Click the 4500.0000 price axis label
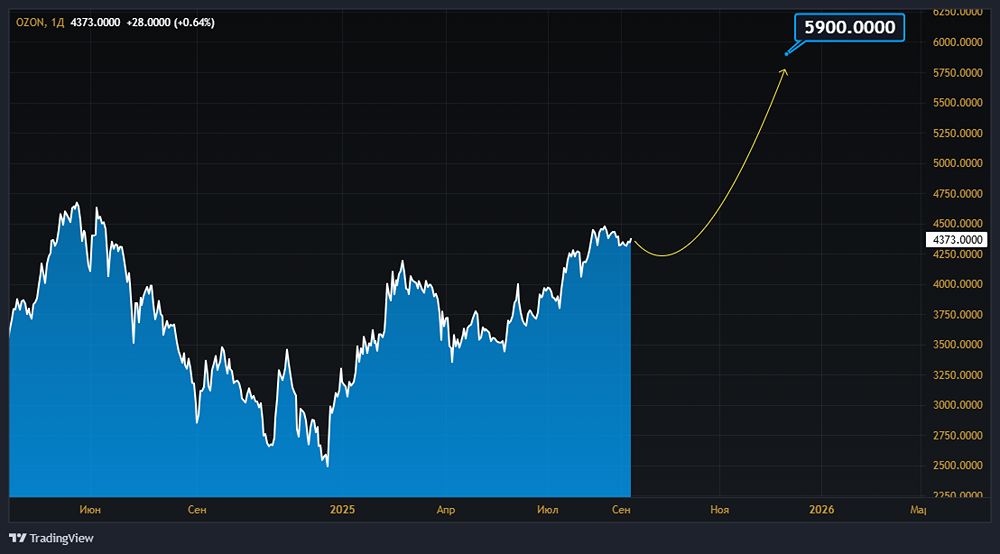Image resolution: width=1000 pixels, height=554 pixels. [957, 224]
